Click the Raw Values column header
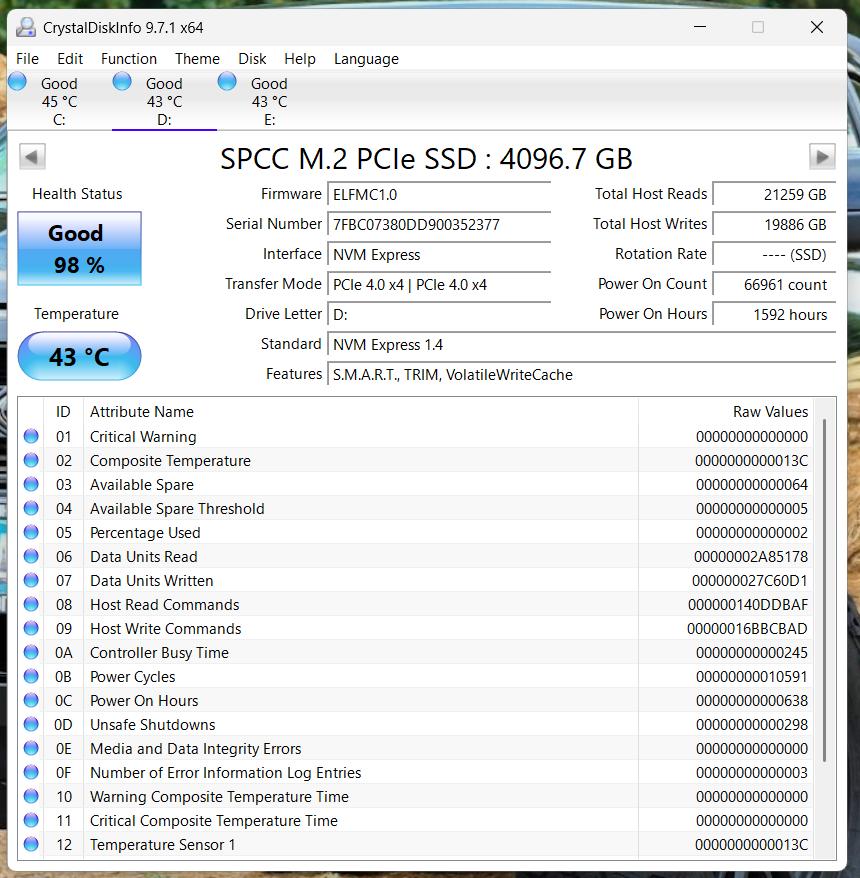 click(x=726, y=412)
